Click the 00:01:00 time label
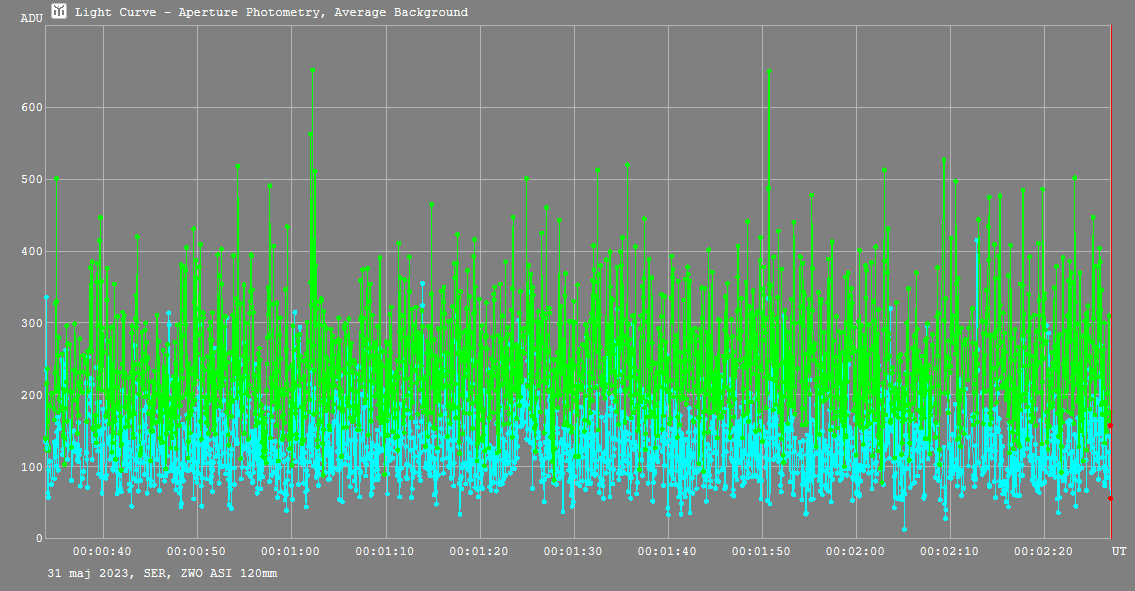1135x591 pixels. (290, 551)
